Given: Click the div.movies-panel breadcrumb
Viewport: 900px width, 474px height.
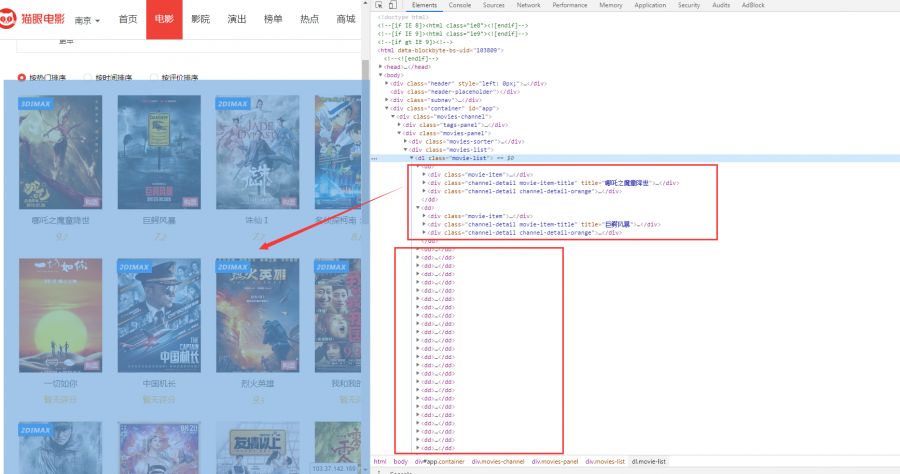Looking at the screenshot, I should (x=555, y=461).
